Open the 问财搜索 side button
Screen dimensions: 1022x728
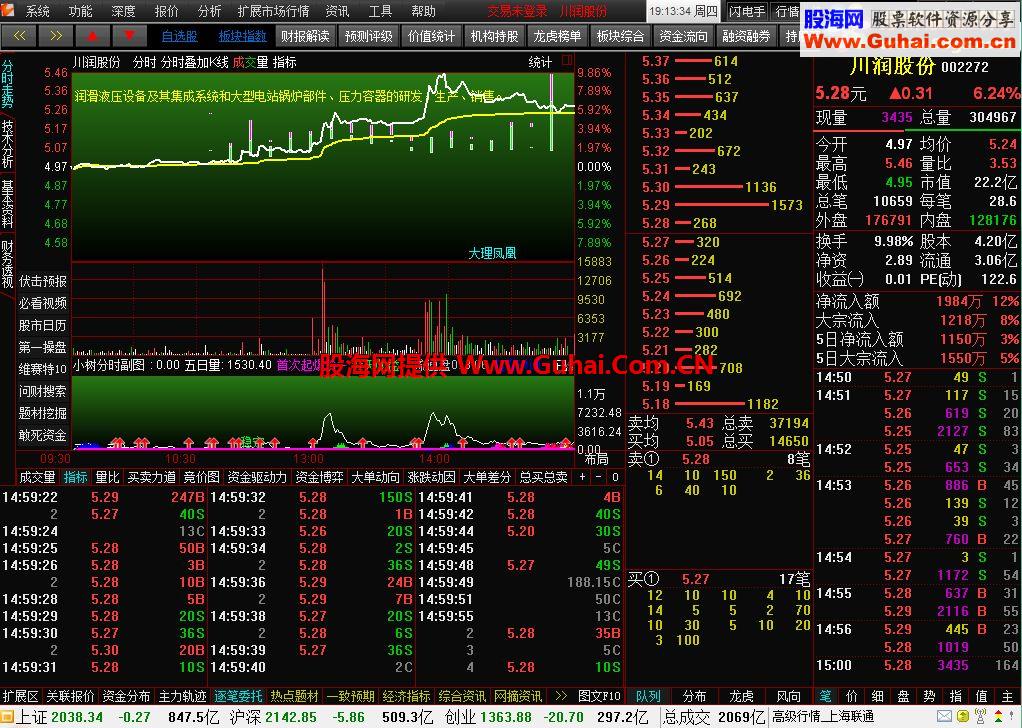[43, 391]
